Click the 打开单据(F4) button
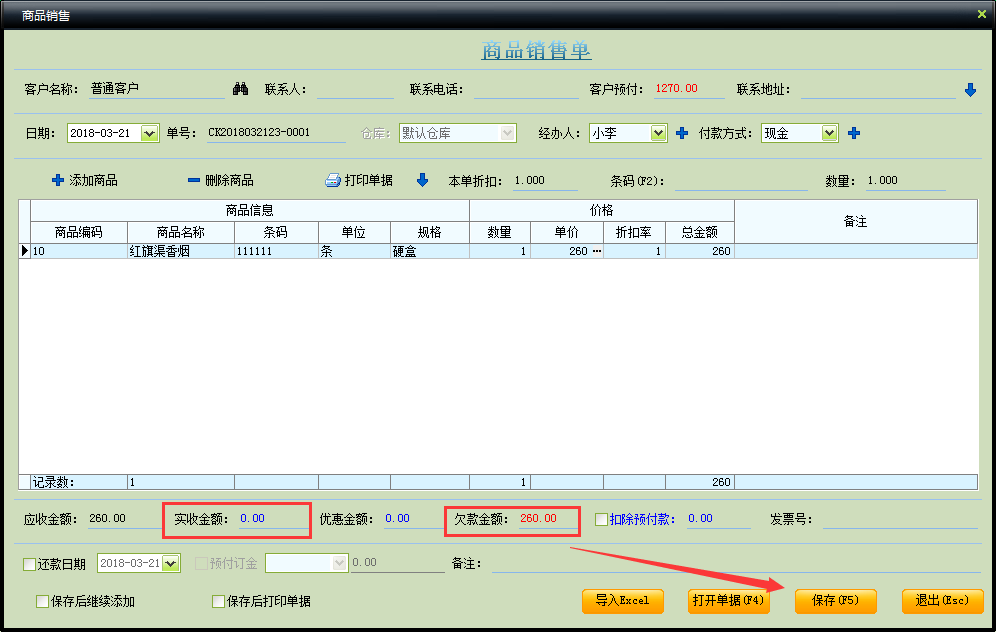996x632 pixels. click(x=729, y=601)
